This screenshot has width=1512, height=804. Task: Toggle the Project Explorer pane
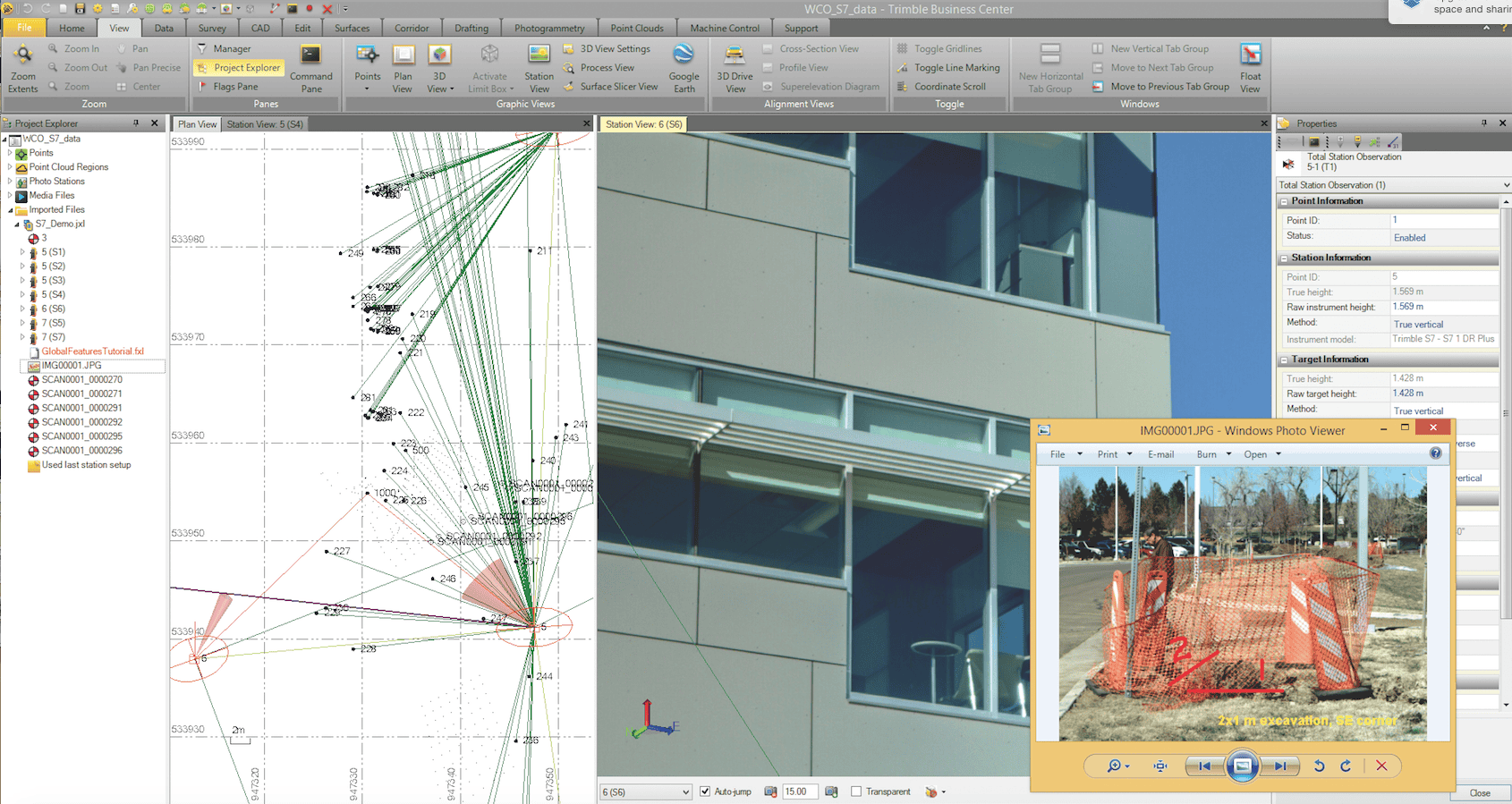(x=238, y=68)
